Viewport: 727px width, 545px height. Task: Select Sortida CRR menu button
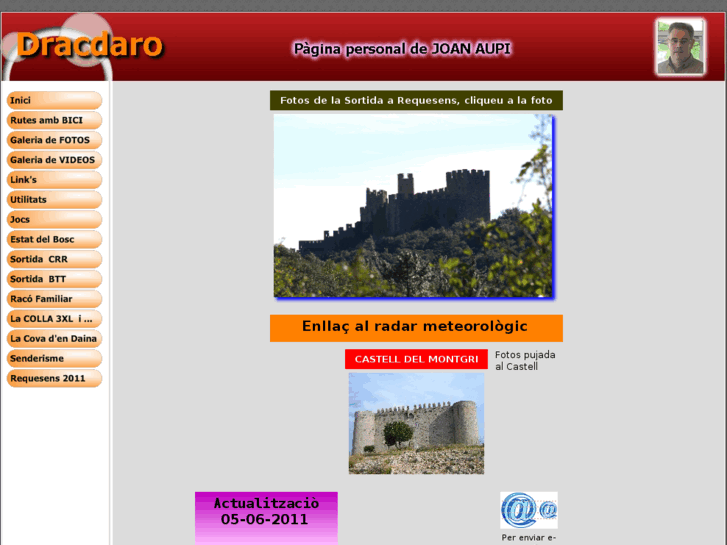tap(54, 259)
